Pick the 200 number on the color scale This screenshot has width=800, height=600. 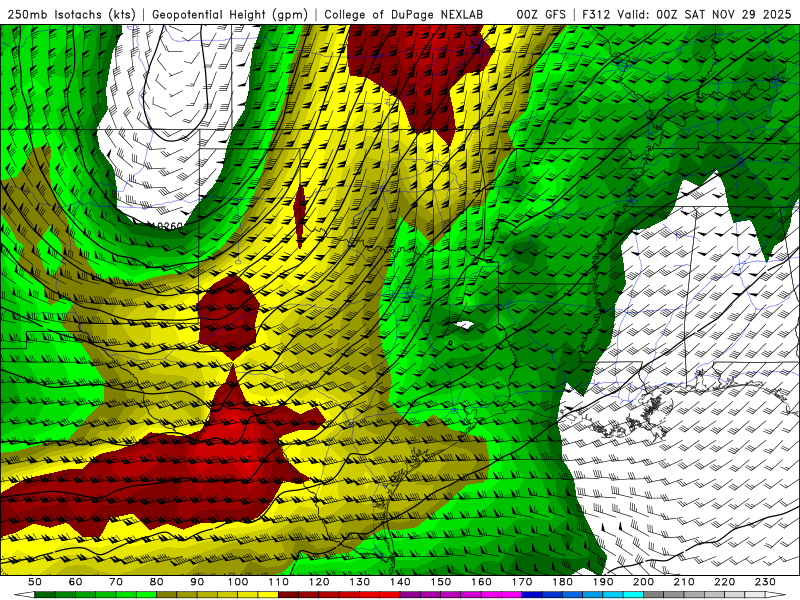tap(643, 582)
